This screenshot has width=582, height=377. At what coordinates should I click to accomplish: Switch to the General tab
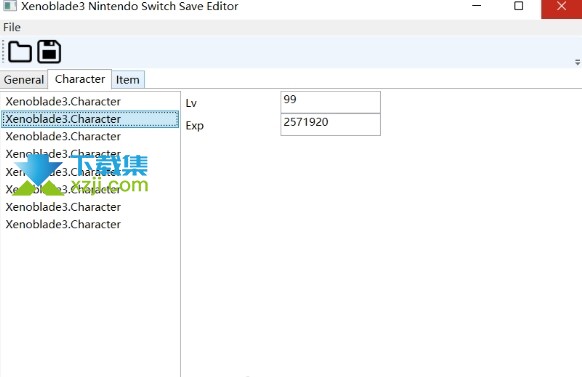click(24, 79)
